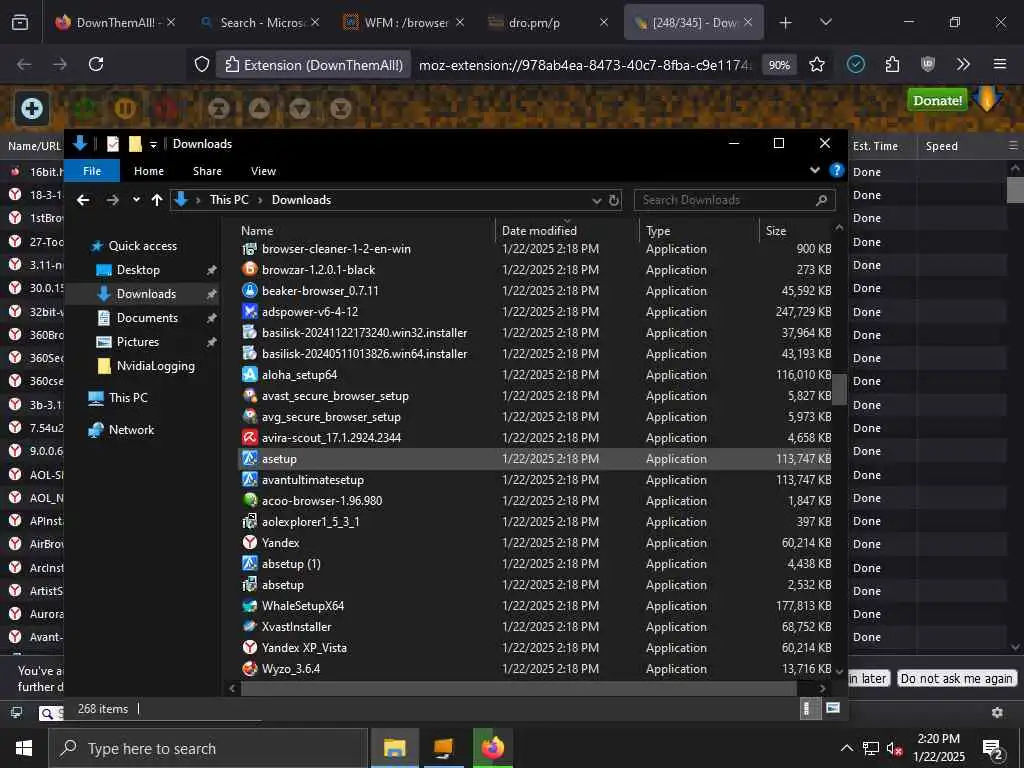Click the muted volume tray icon

tap(895, 749)
